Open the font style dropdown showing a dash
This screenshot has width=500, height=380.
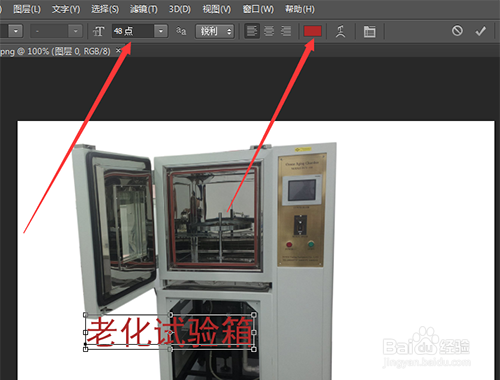click(56, 31)
